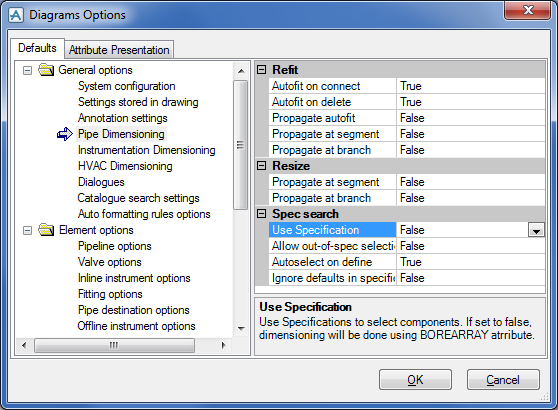Click the application logo in title bar
The image size is (558, 410).
[x=16, y=15]
